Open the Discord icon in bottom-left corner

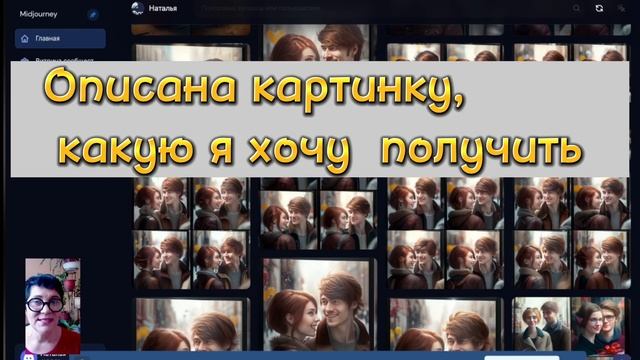pyautogui.click(x=29, y=356)
